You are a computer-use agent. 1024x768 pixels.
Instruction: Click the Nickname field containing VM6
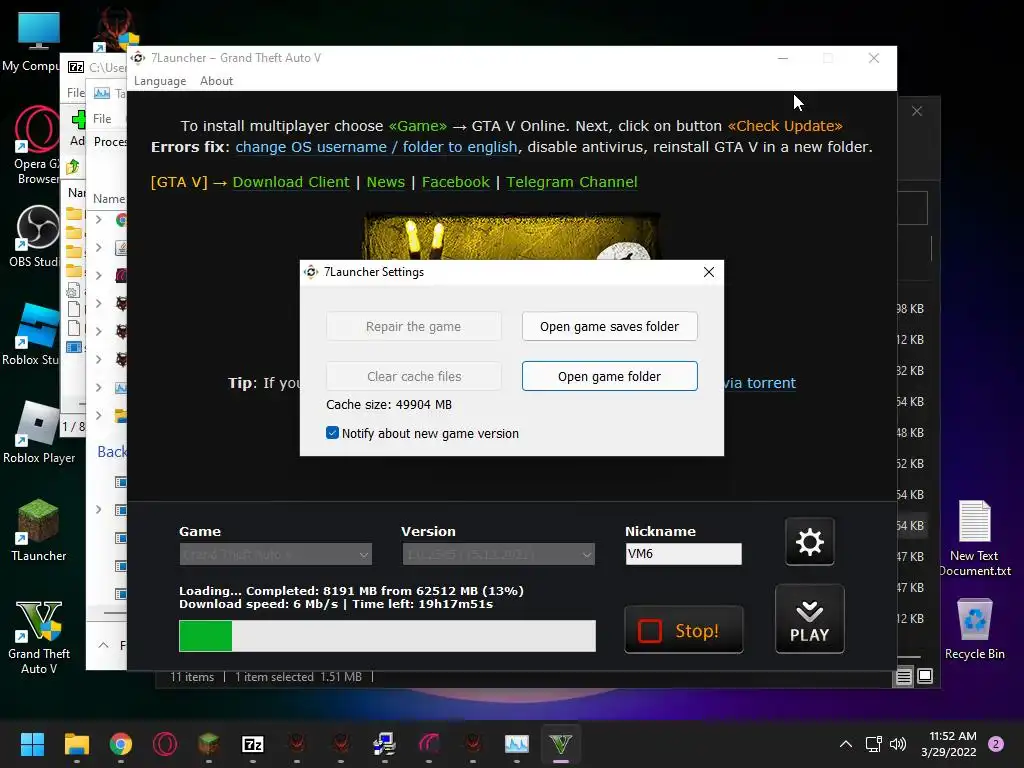tap(683, 554)
